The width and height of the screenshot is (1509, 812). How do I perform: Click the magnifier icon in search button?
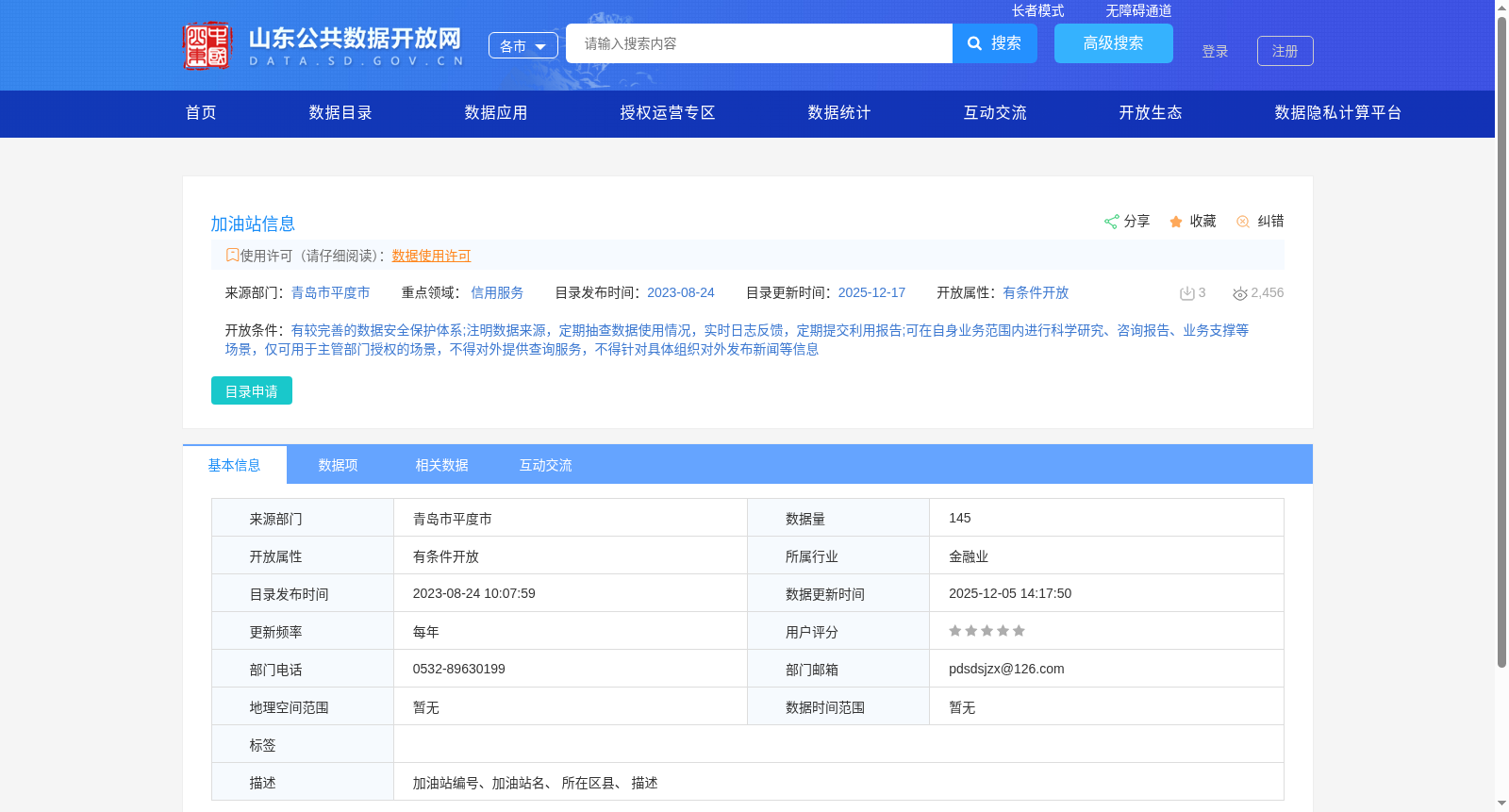975,43
